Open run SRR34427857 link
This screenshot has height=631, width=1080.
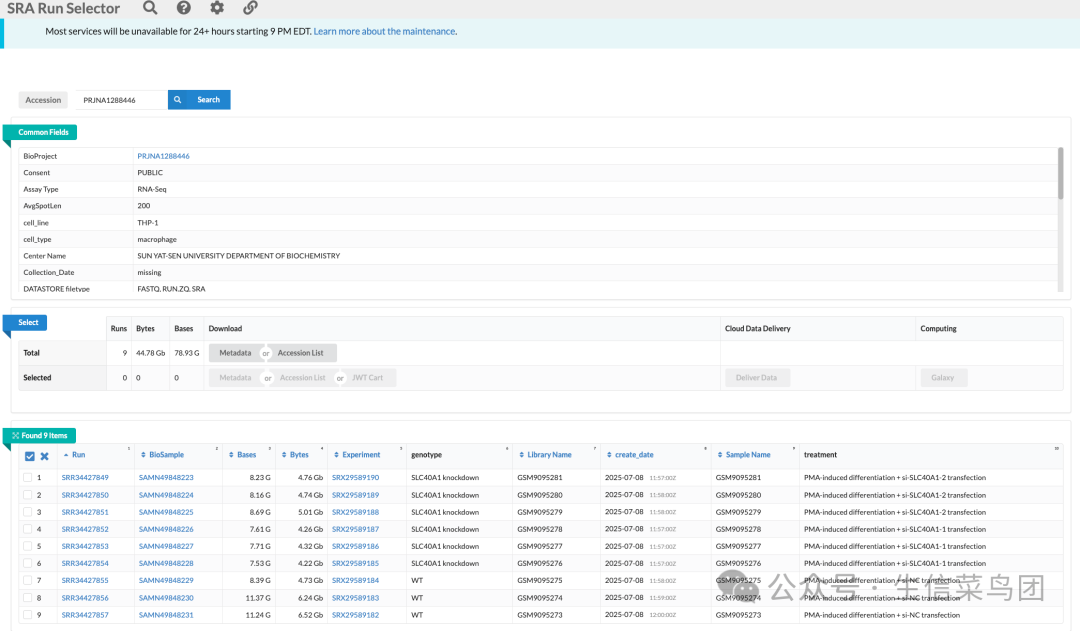[85, 615]
